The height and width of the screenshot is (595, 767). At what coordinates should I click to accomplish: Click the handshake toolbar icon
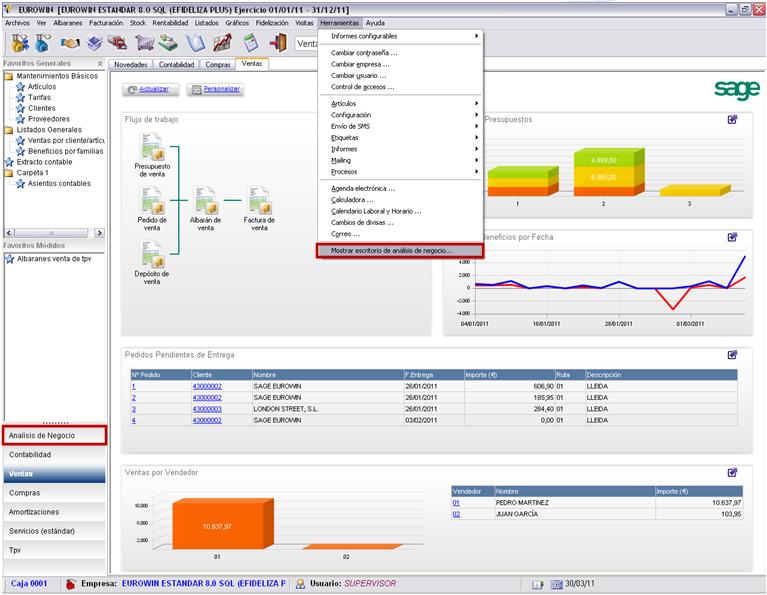(x=70, y=43)
